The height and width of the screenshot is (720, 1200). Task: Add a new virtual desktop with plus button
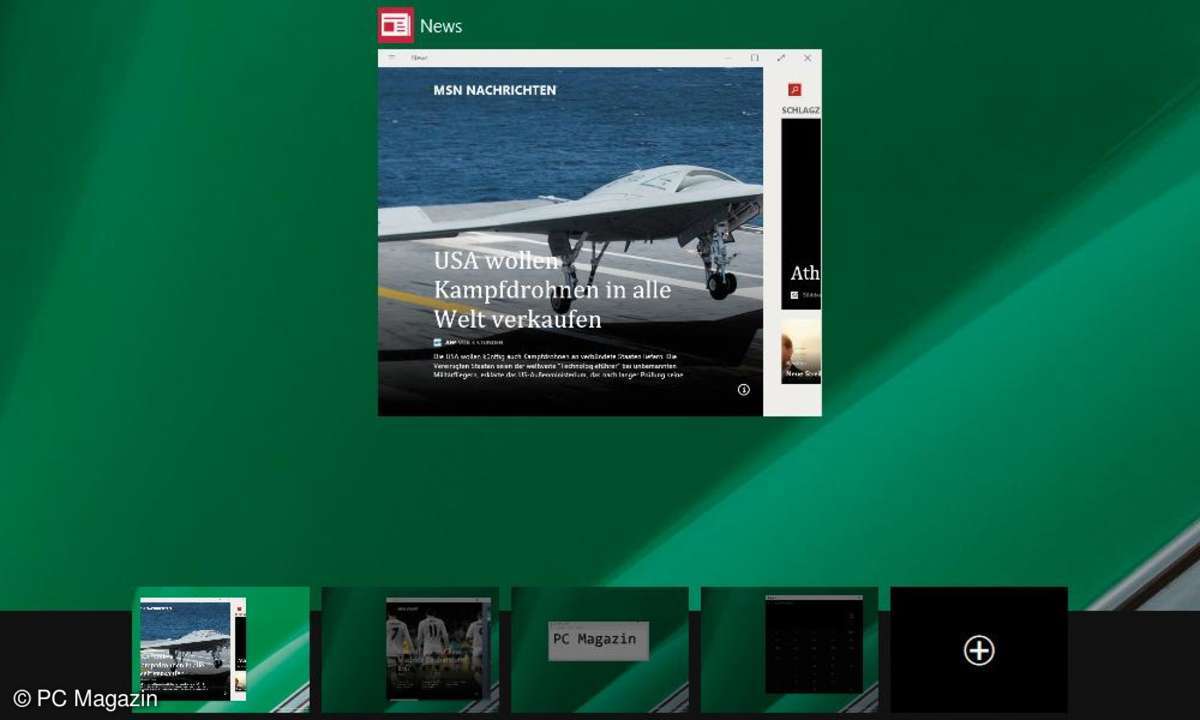coord(979,650)
